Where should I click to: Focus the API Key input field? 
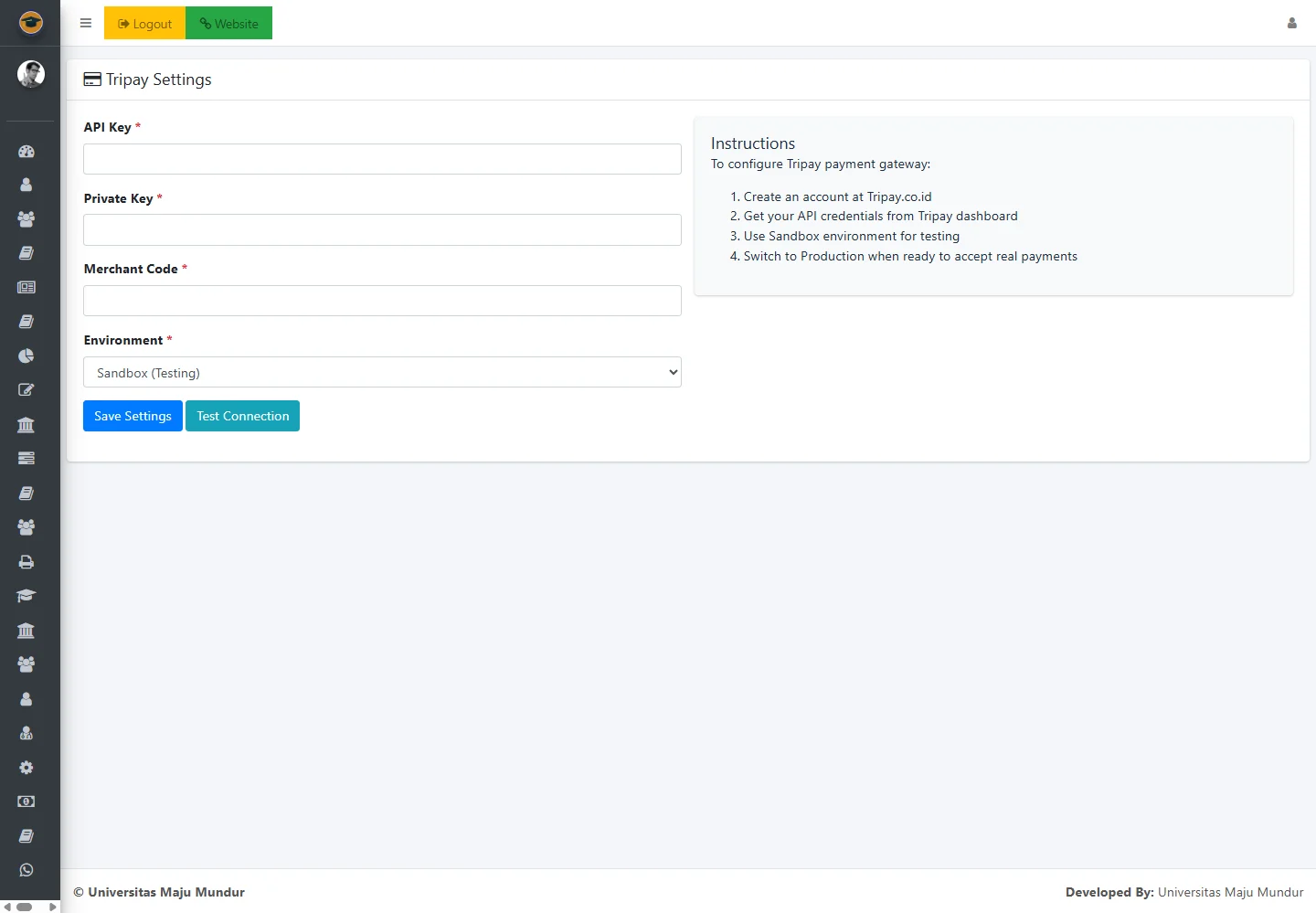382,159
